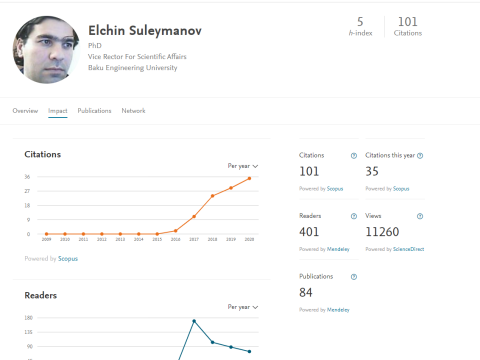The image size is (480, 360).
Task: Visit ScienceDirect link under Views
Action: pyautogui.click(x=409, y=249)
